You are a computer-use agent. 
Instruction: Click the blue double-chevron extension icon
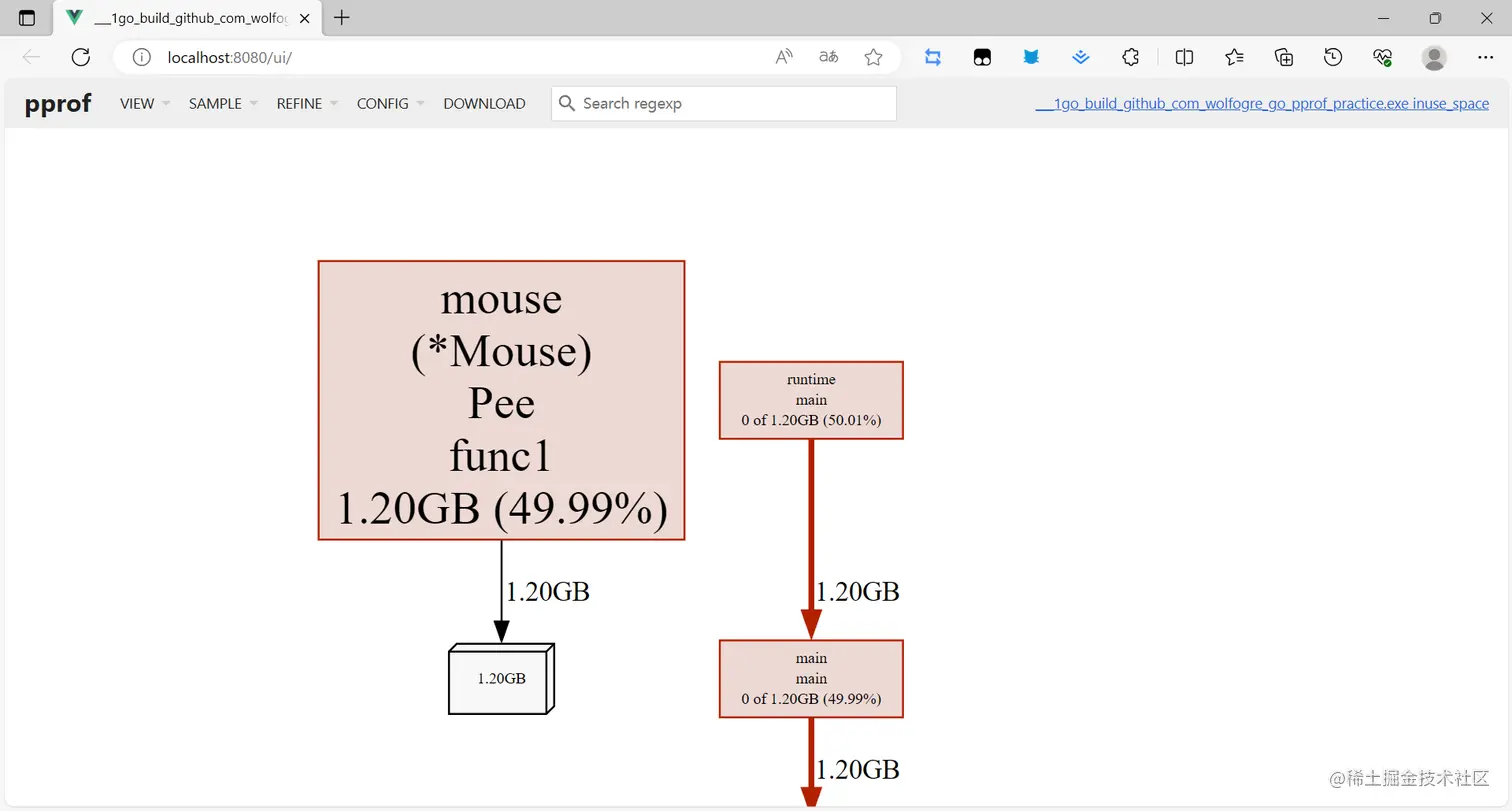1081,57
